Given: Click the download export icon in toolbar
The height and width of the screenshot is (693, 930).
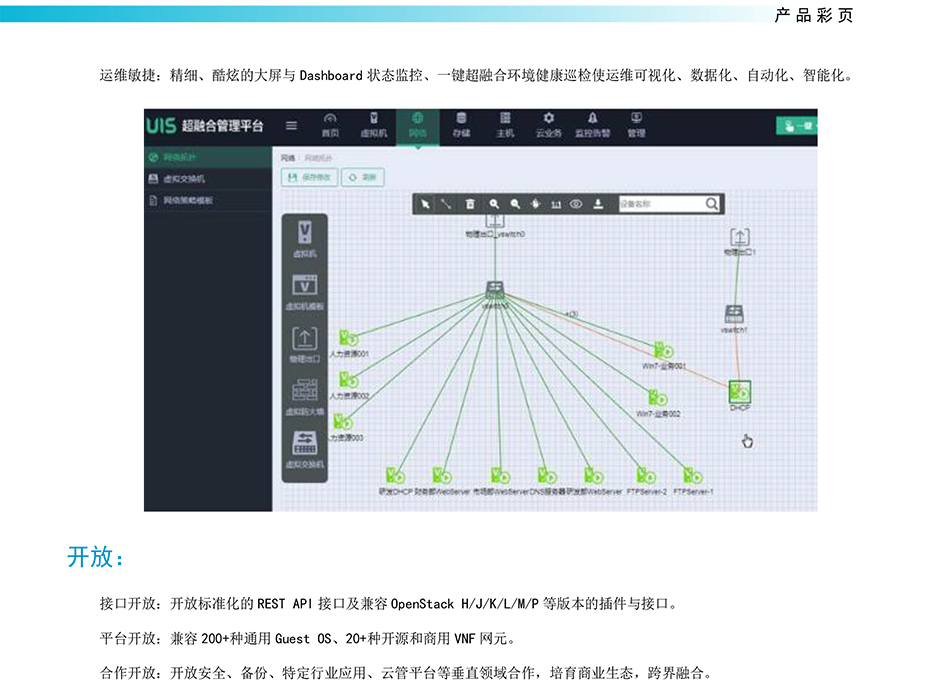Looking at the screenshot, I should coord(598,204).
